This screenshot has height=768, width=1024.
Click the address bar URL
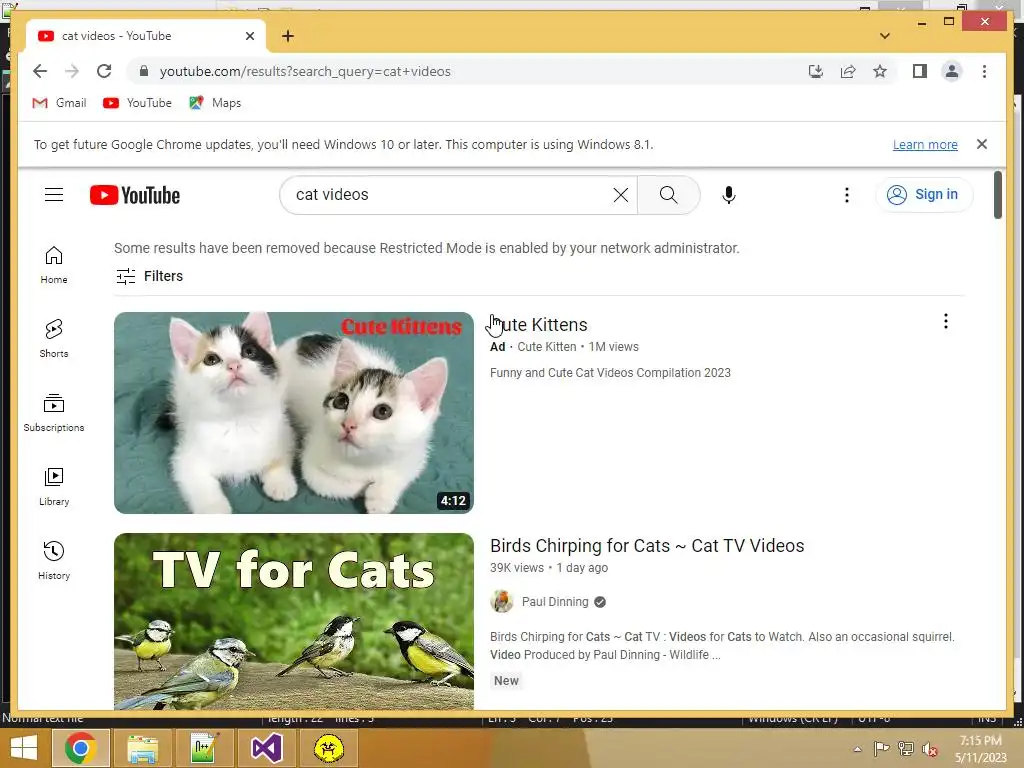pyautogui.click(x=305, y=71)
